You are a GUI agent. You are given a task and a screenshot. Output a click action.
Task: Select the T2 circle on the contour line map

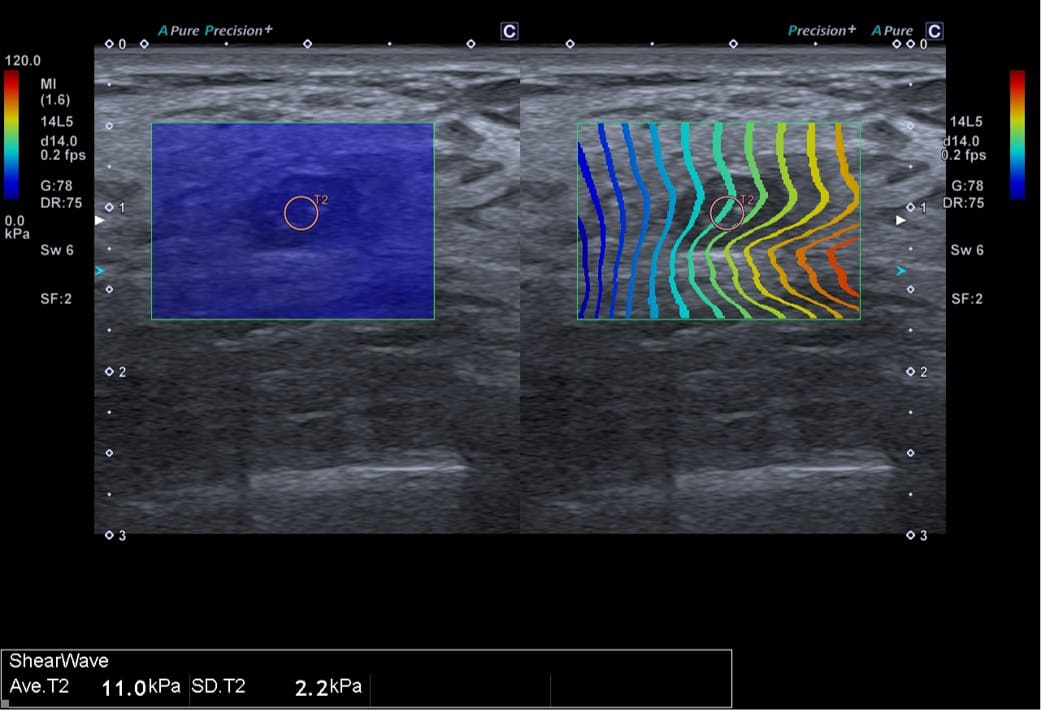(x=727, y=213)
